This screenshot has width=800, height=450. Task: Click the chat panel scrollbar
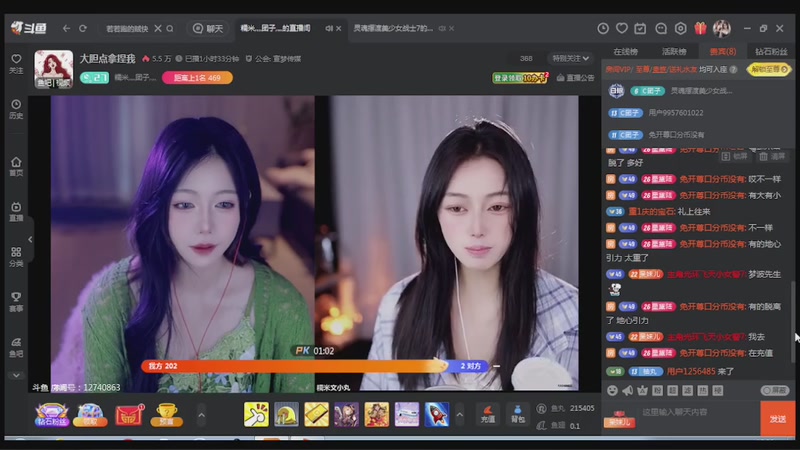point(792,321)
